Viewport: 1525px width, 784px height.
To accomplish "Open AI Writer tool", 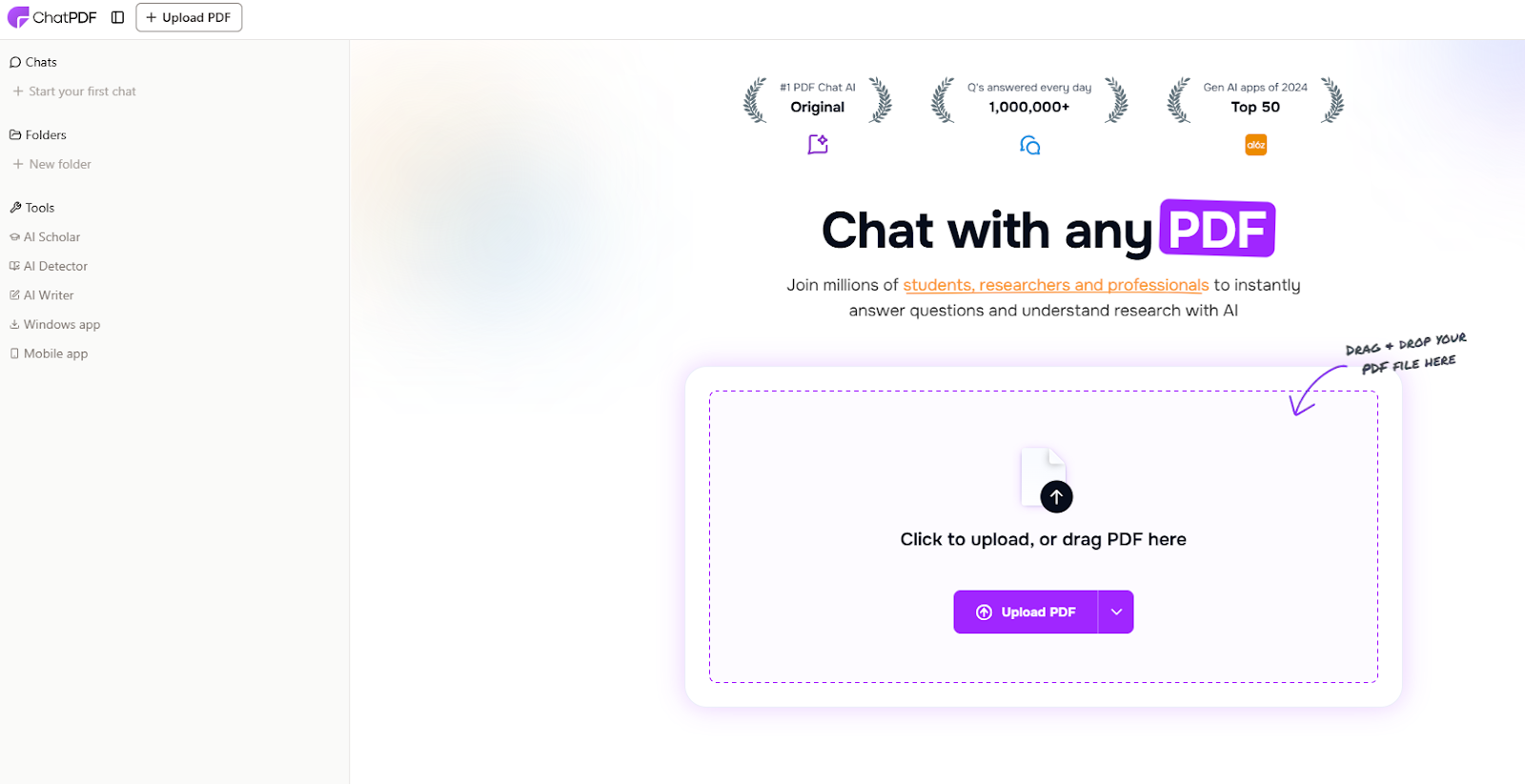I will [42, 295].
